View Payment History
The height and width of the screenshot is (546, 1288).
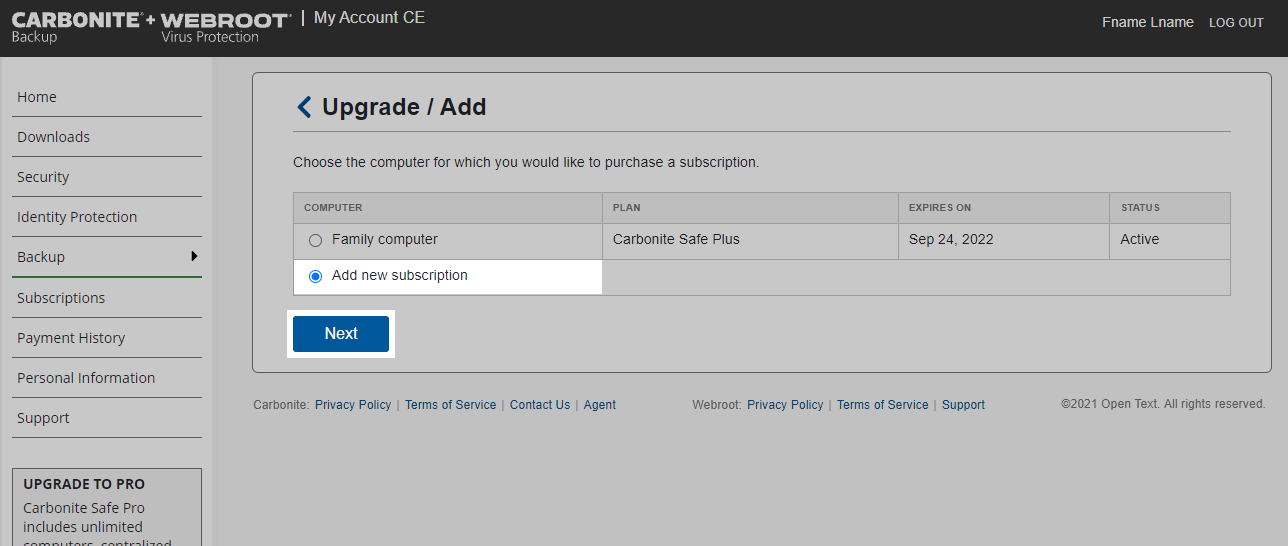click(x=71, y=338)
